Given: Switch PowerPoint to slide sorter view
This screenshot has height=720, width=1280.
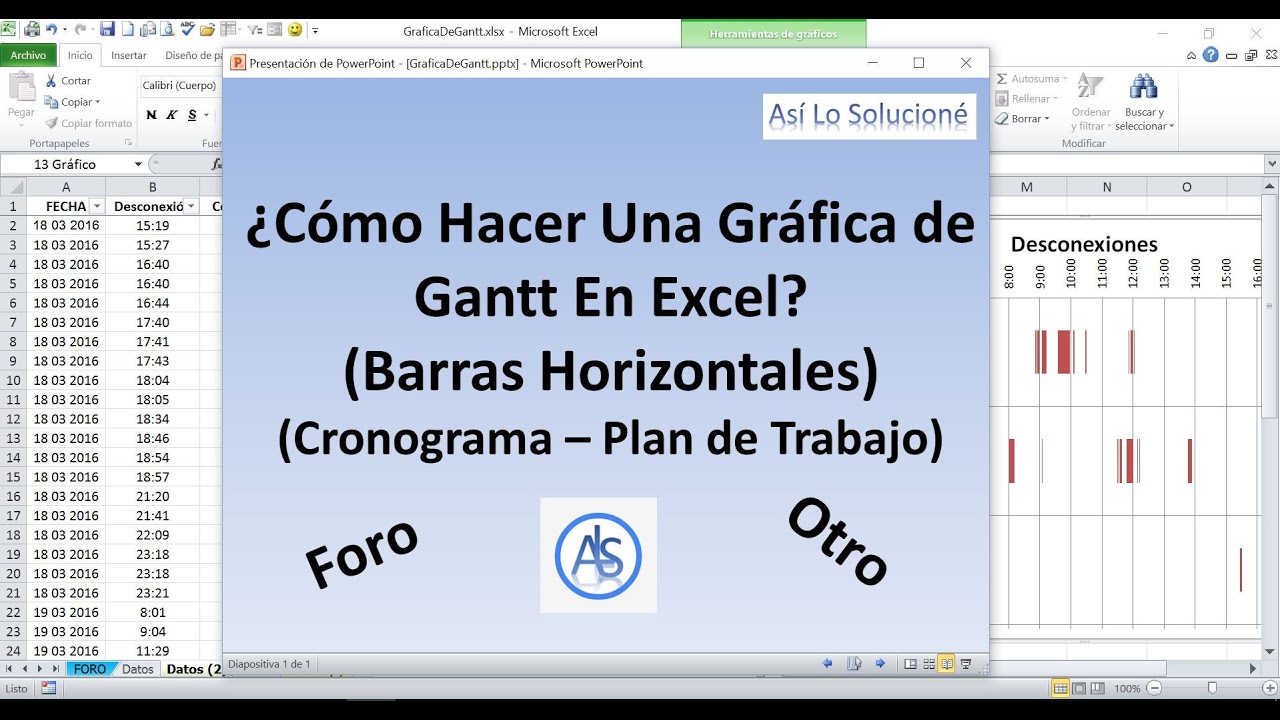Looking at the screenshot, I should tap(929, 663).
